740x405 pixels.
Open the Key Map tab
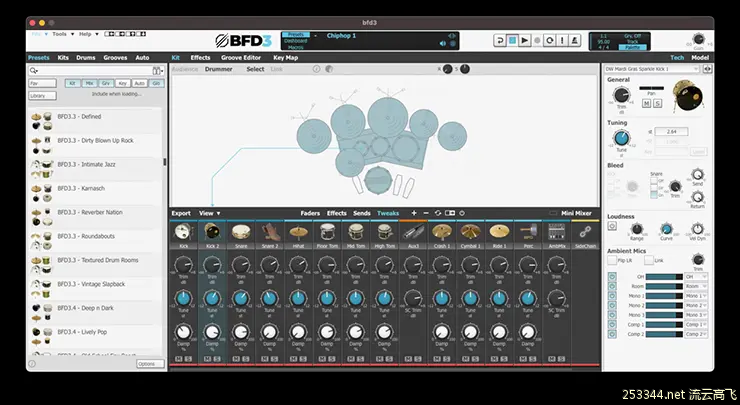[286, 58]
